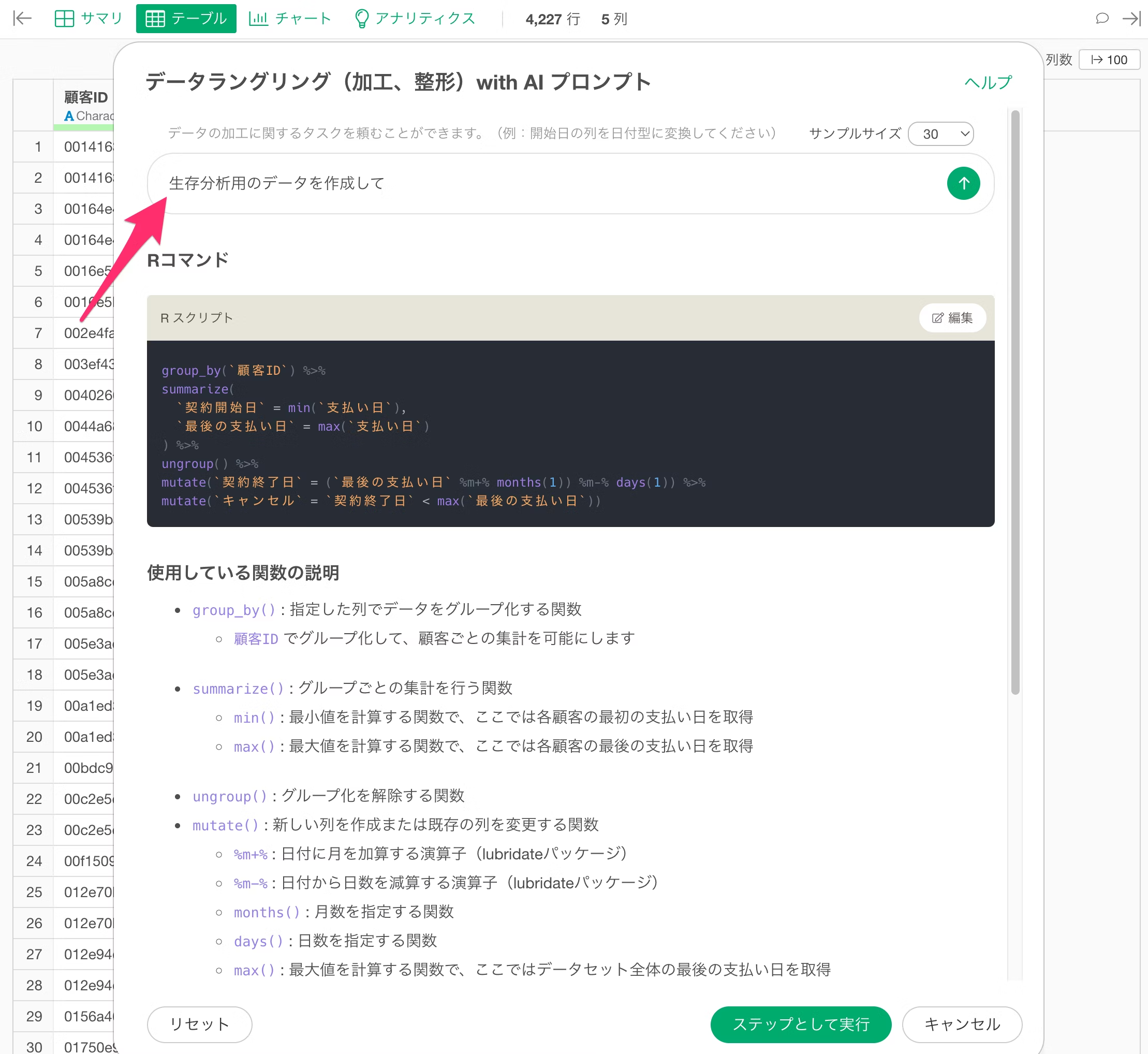Viewport: 1148px width, 1054px height.
Task: Click the 顧客ID column header
Action: 85,97
